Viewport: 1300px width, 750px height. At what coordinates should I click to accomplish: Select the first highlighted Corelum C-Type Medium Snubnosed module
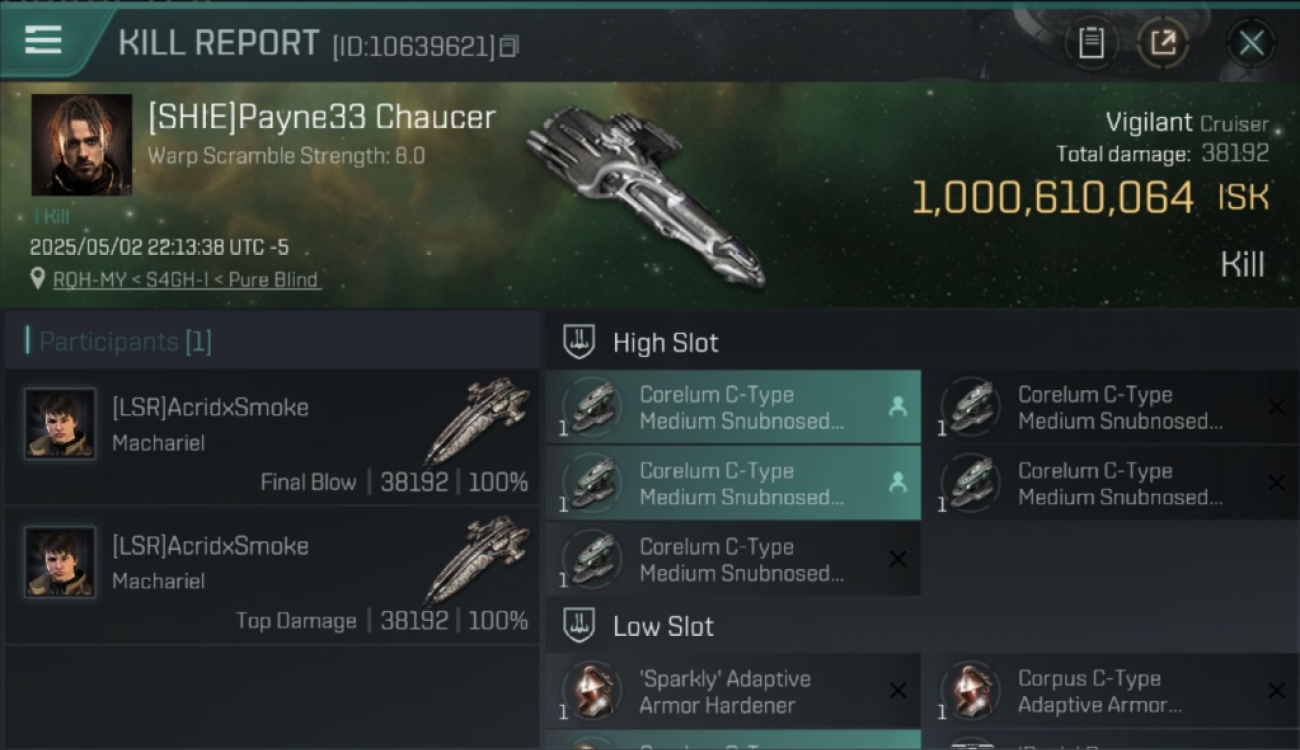pyautogui.click(x=733, y=407)
